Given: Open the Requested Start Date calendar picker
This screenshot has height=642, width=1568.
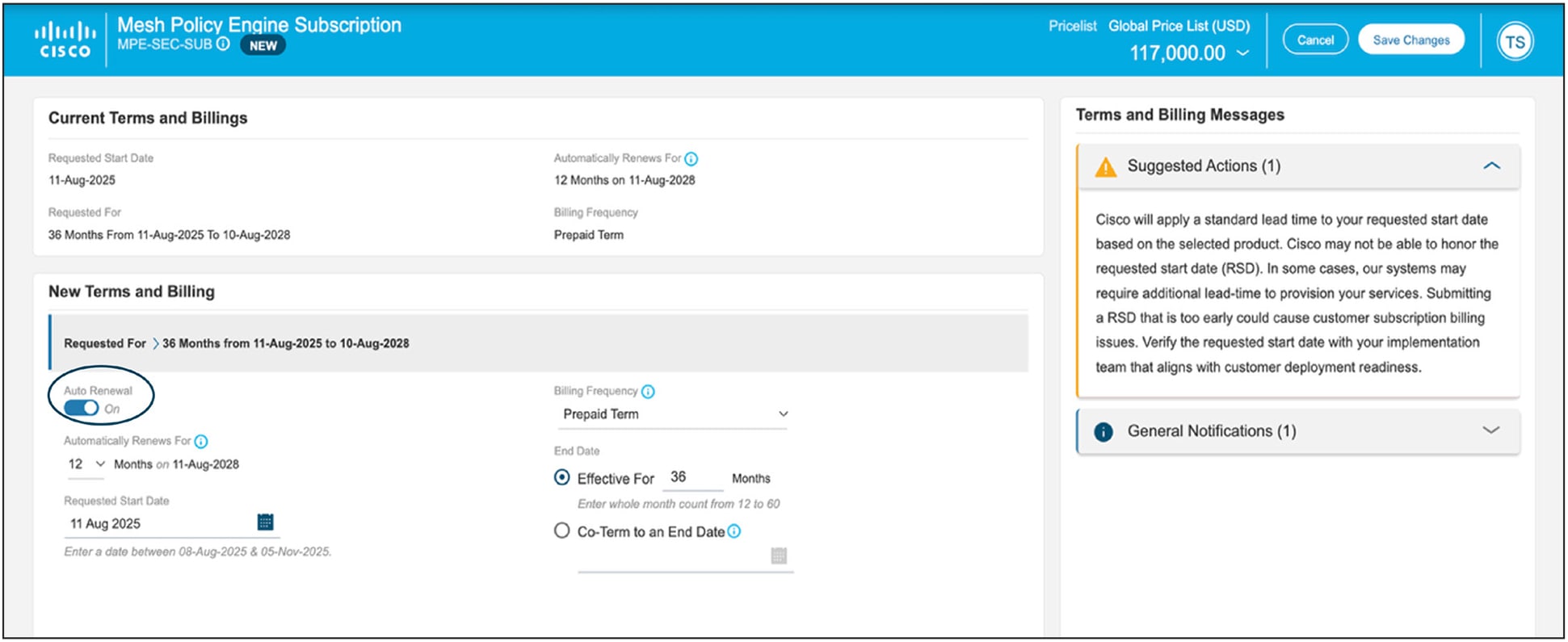Looking at the screenshot, I should click(x=265, y=522).
